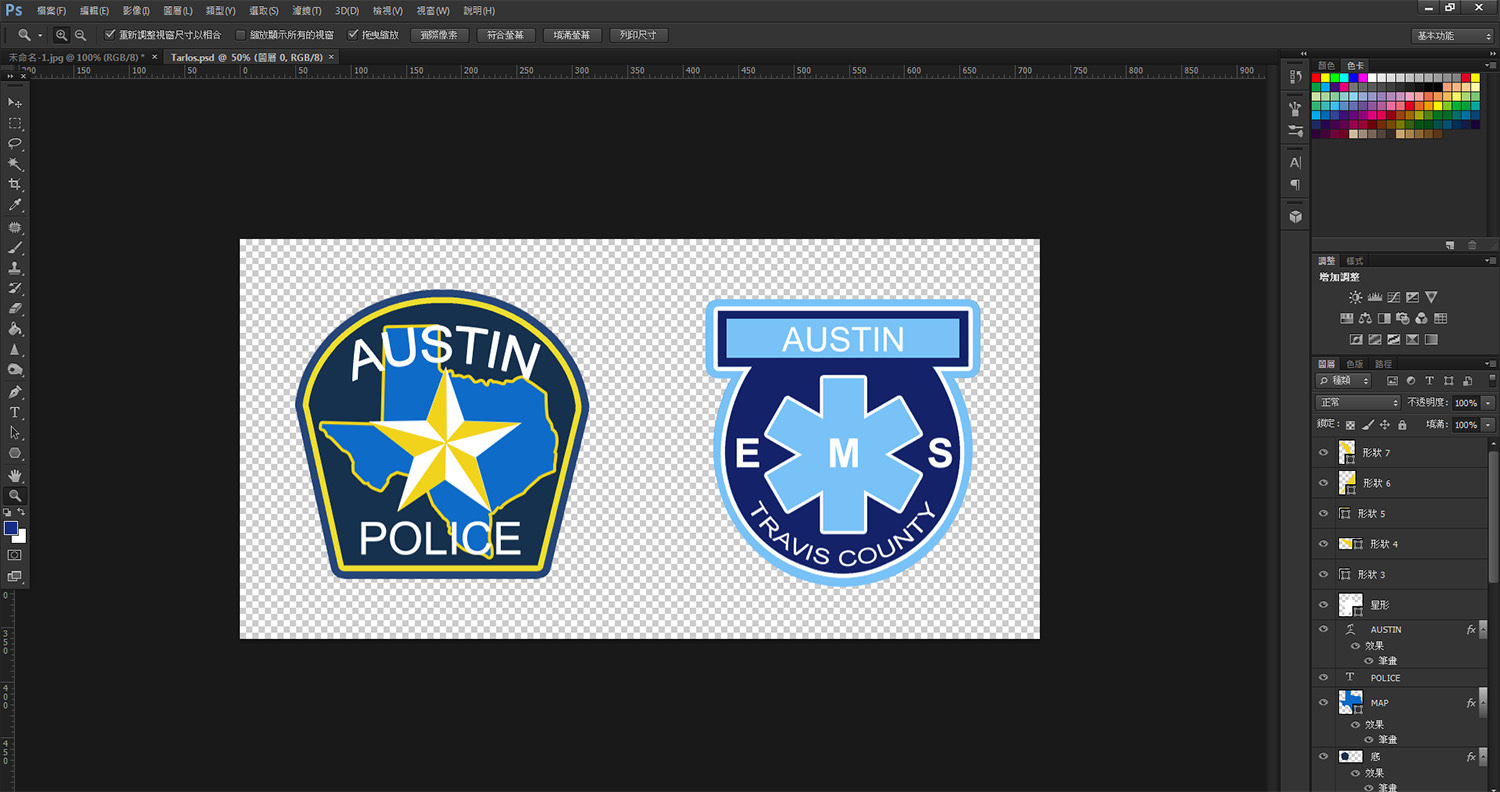Open the 不透明度 slider arrow
This screenshot has width=1500, height=792.
pos(1488,403)
